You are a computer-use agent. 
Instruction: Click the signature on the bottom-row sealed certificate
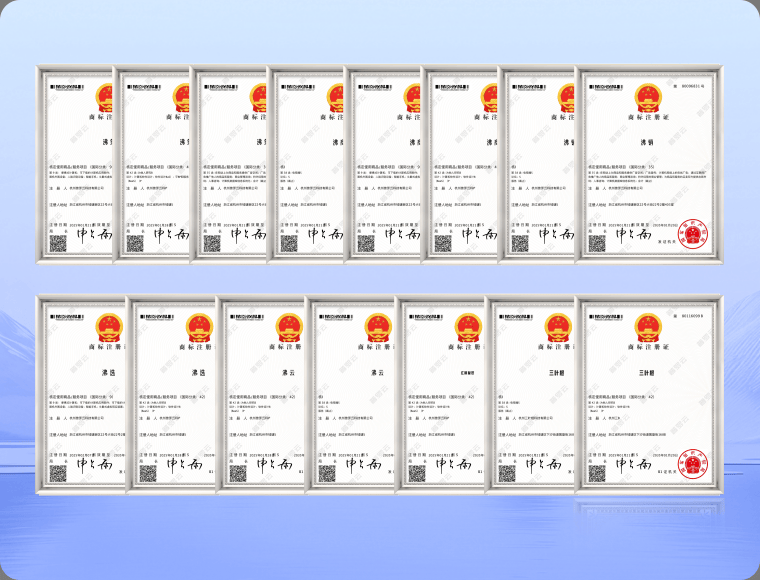[x=633, y=465]
